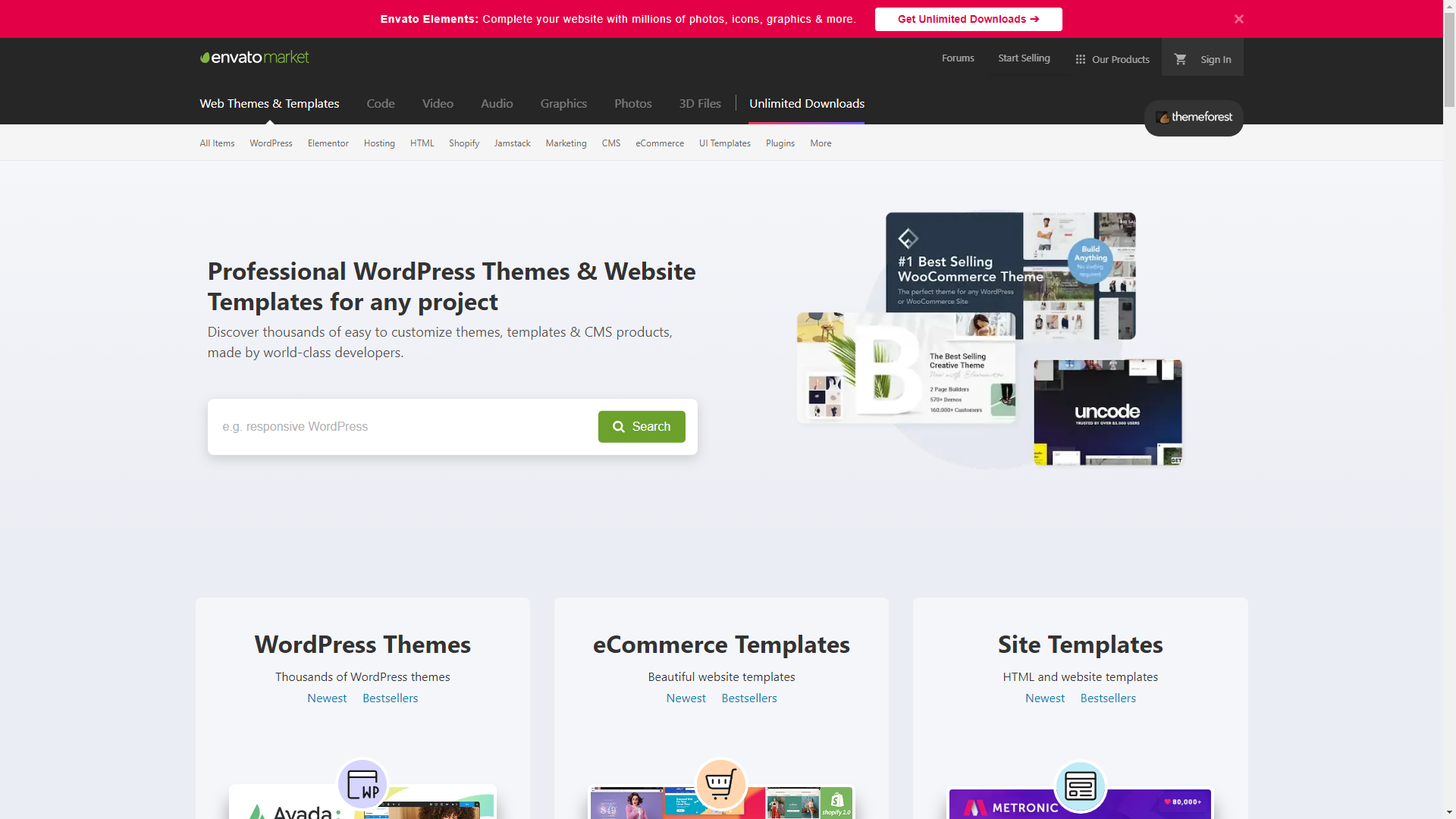Click the Our Products grid icon
Viewport: 1456px width, 819px height.
pyautogui.click(x=1080, y=58)
